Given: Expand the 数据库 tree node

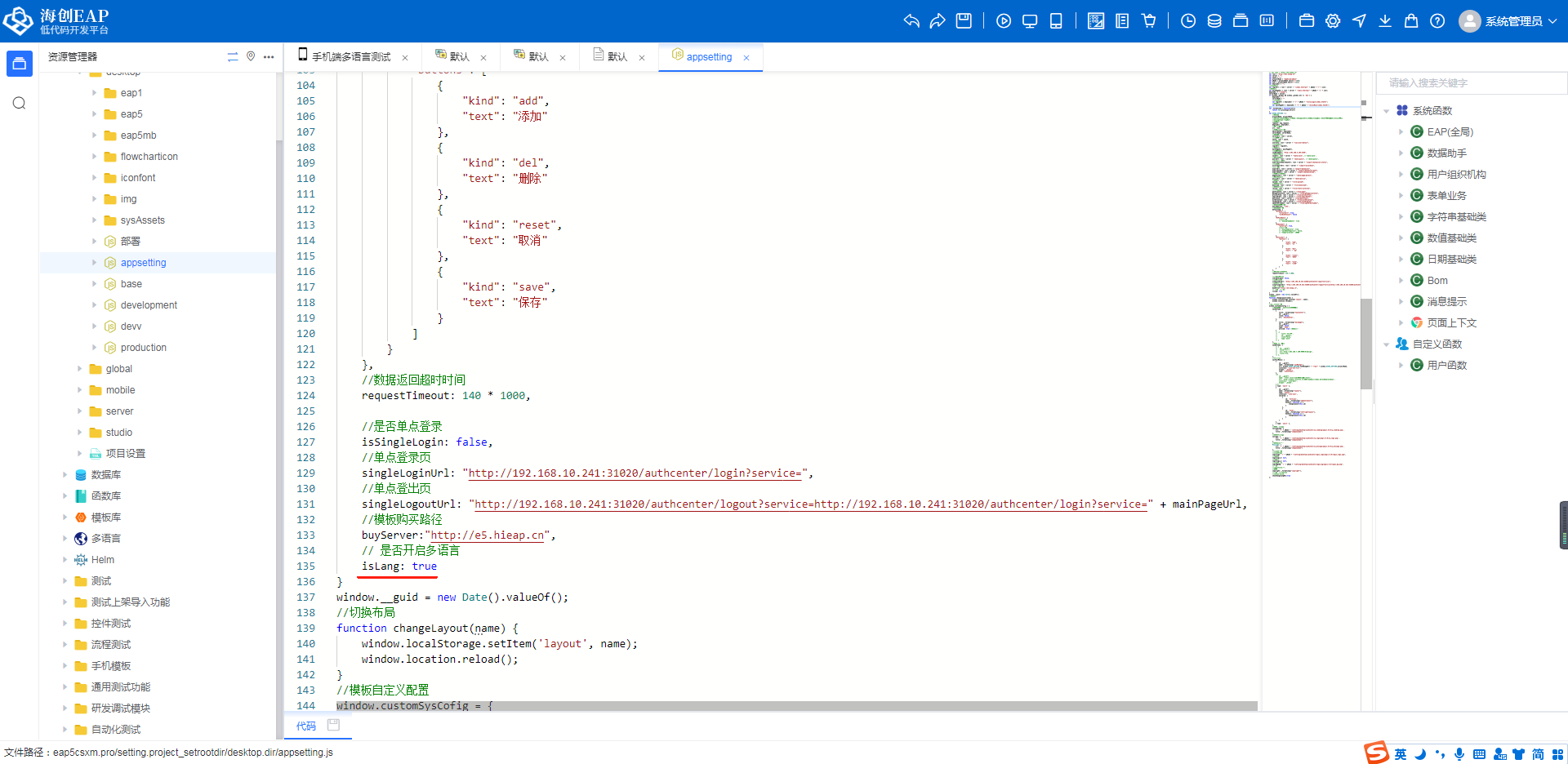Looking at the screenshot, I should coord(65,475).
